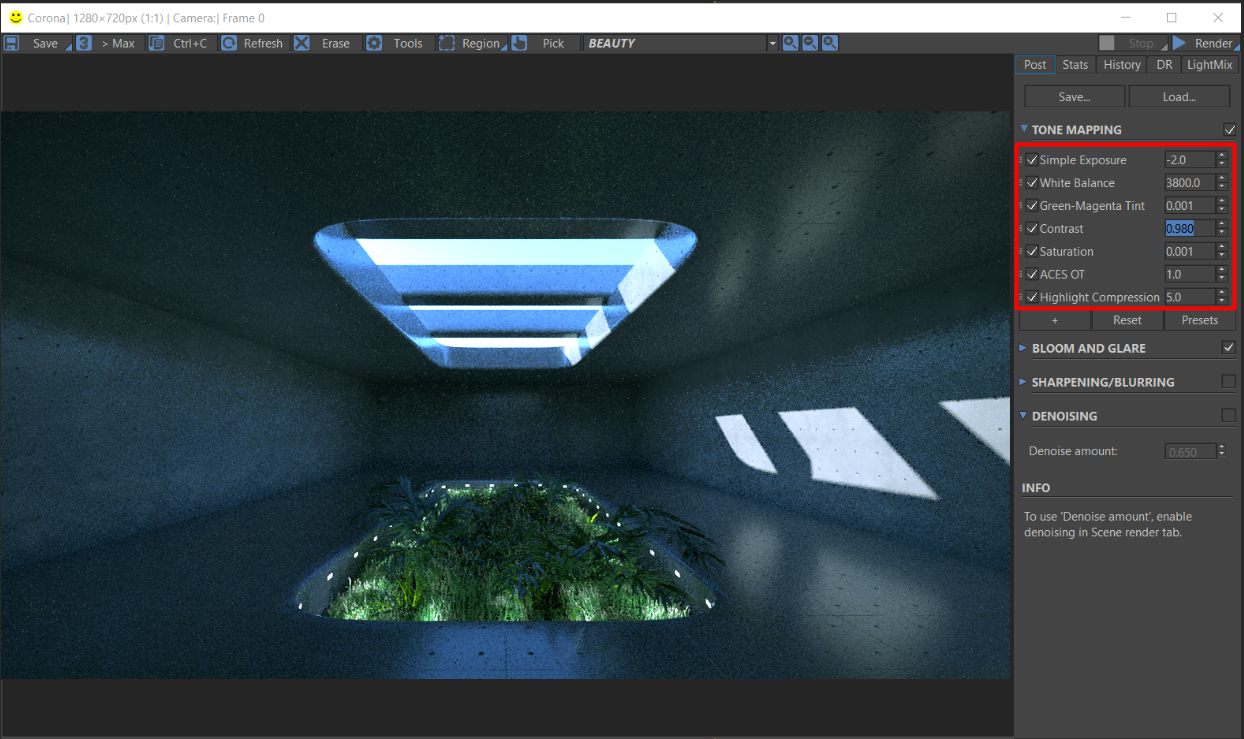
Task: Enable the Sharpening/Blurring checkbox
Action: click(x=1228, y=382)
